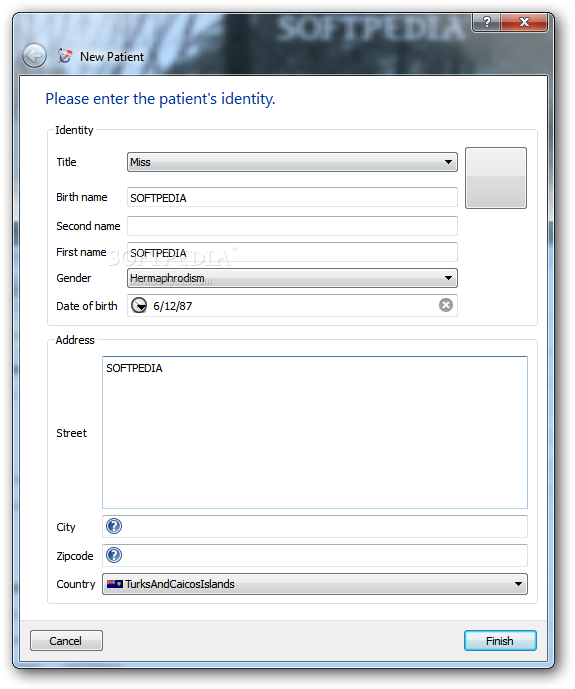Click the Zipcode help icon
The width and height of the screenshot is (575, 689).
[x=114, y=555]
